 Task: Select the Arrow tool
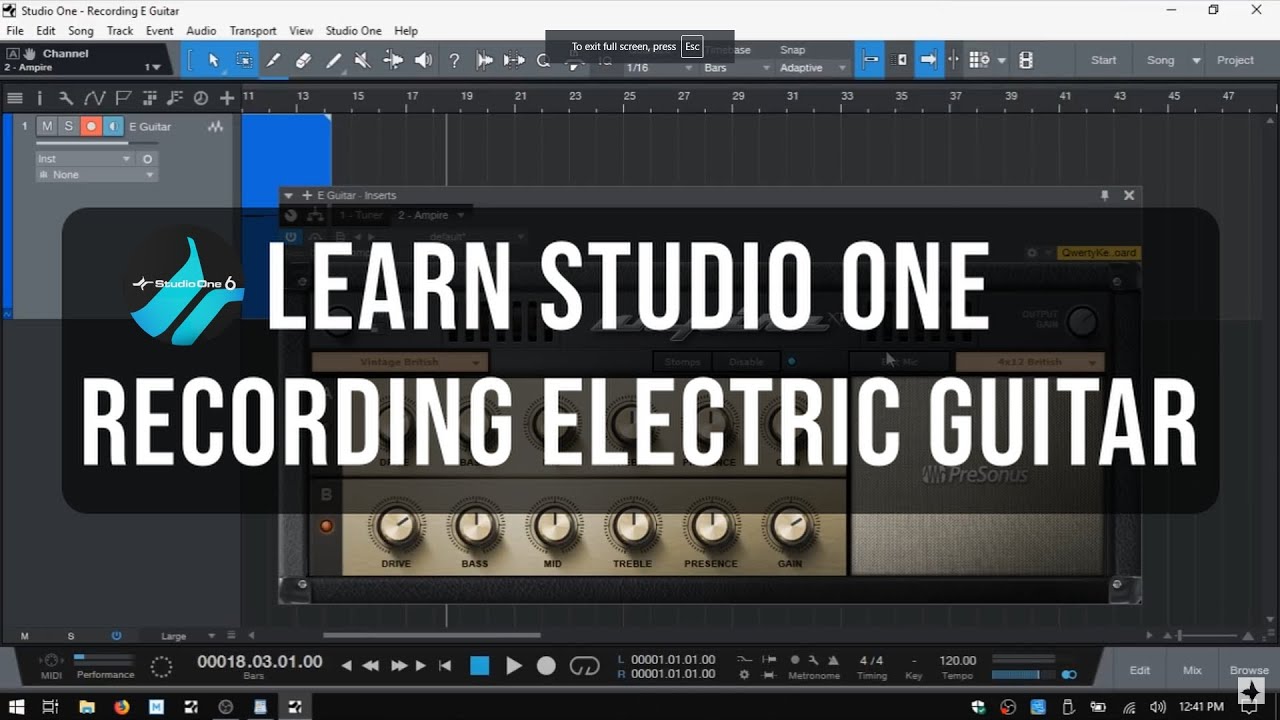[x=213, y=60]
